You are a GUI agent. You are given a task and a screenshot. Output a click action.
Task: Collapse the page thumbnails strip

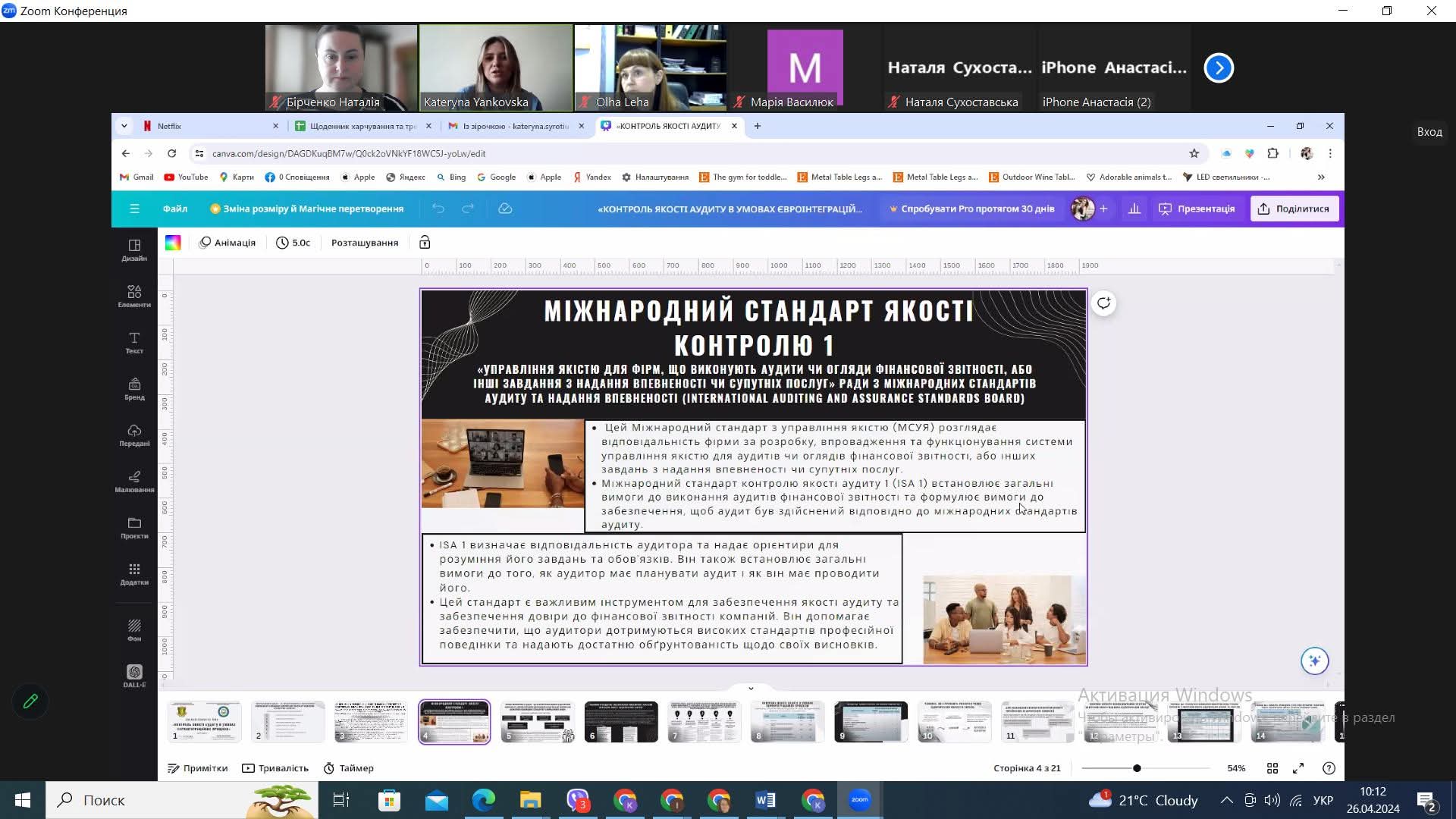coord(751,689)
